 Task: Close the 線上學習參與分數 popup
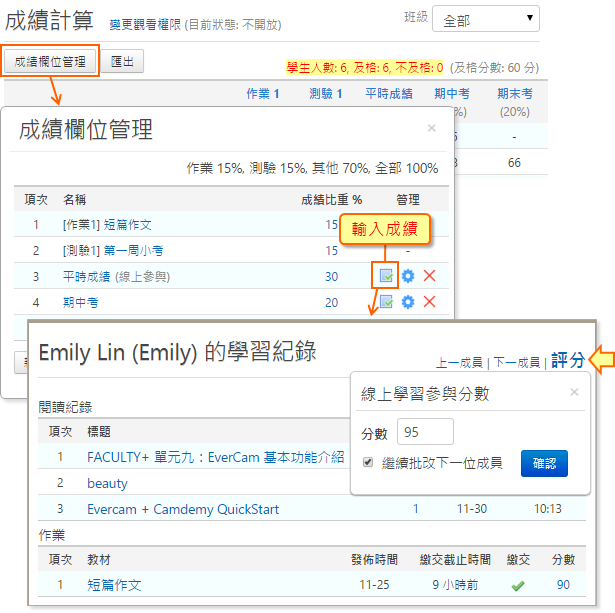[x=574, y=392]
